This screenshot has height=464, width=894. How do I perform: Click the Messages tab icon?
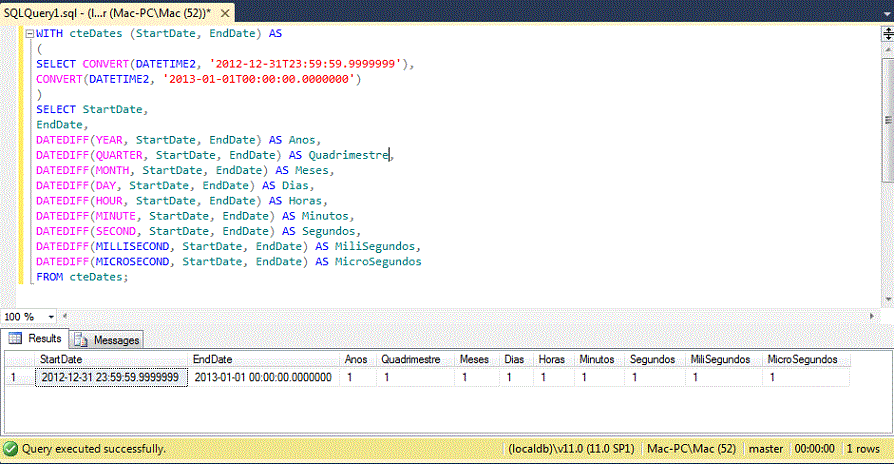(81, 340)
